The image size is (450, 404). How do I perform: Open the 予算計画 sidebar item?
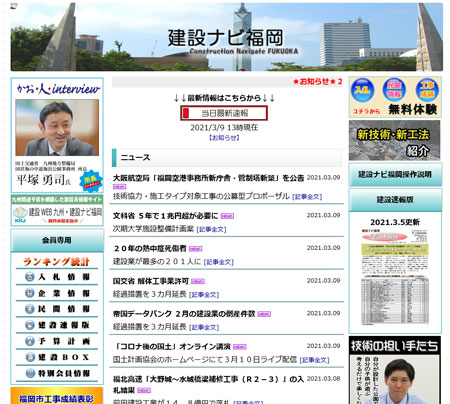coord(57,341)
